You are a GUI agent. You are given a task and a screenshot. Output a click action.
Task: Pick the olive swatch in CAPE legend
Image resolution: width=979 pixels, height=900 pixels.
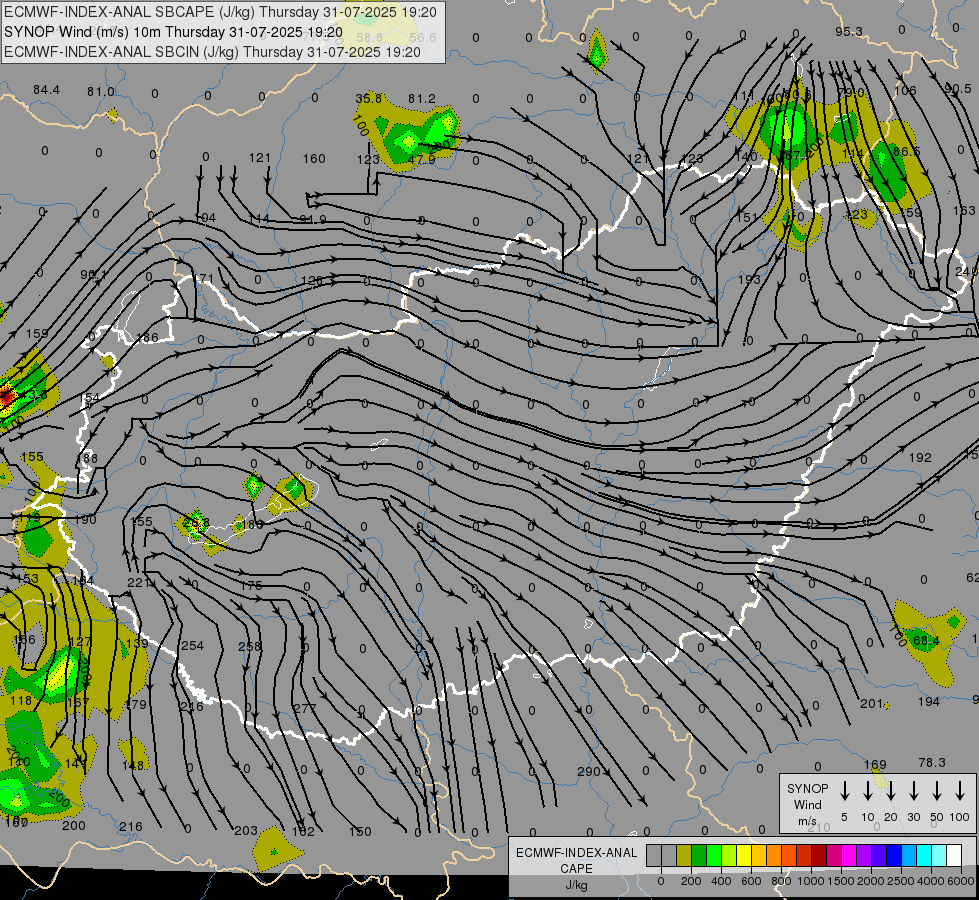coord(684,855)
